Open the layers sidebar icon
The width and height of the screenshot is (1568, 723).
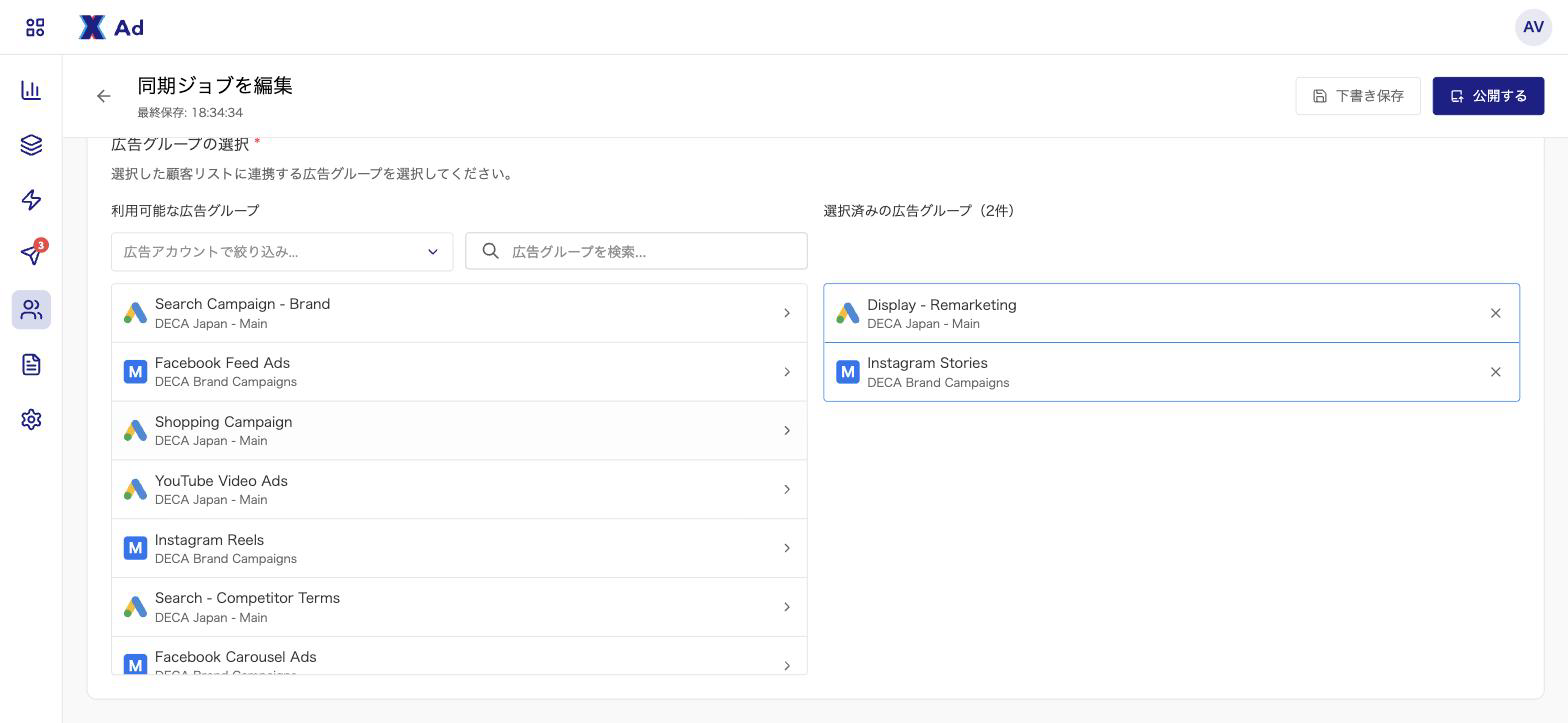click(x=31, y=145)
